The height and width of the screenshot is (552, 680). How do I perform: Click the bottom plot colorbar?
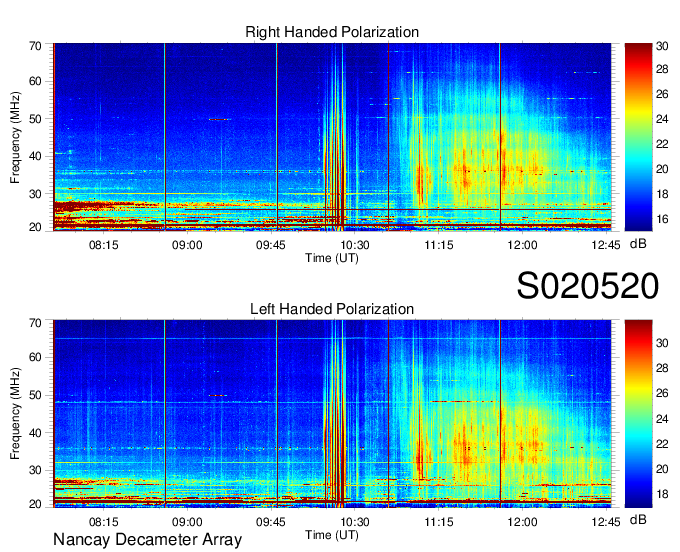coord(638,414)
